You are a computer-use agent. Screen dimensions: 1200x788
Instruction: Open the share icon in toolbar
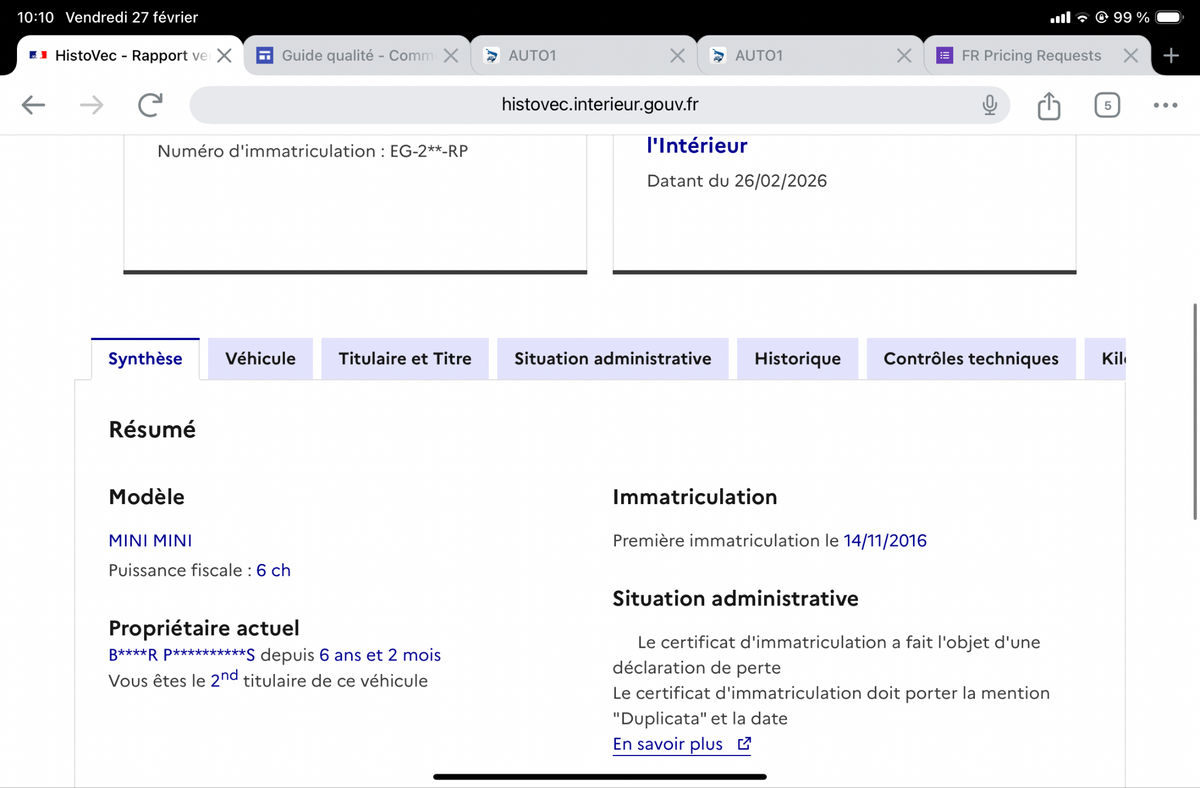point(1048,104)
